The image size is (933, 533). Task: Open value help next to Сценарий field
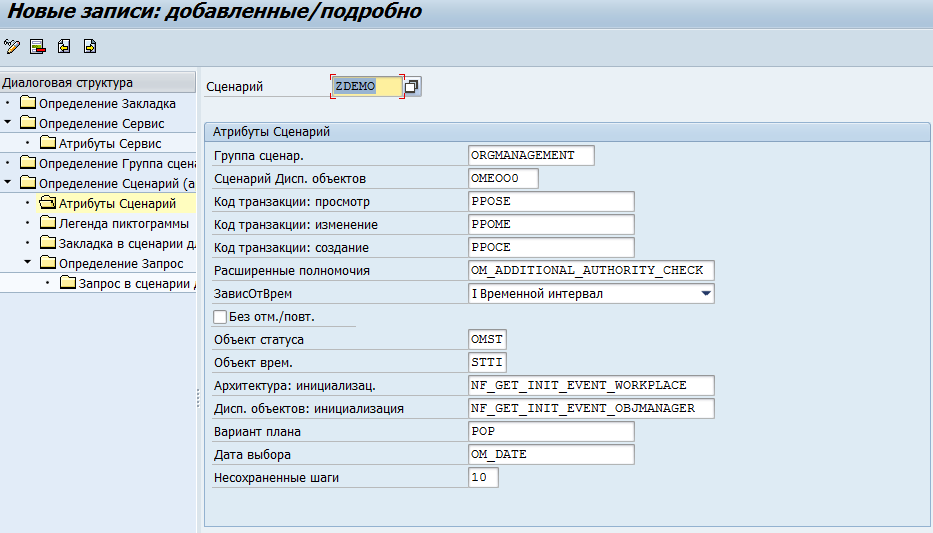pos(412,87)
